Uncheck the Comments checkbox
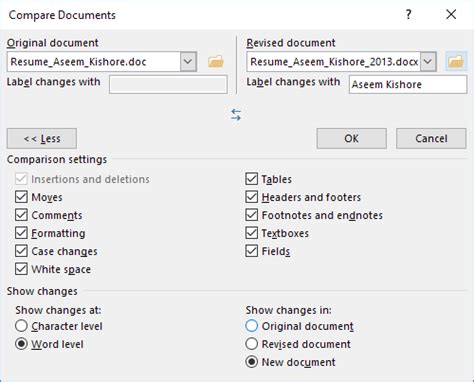This screenshot has width=474, height=382. click(x=21, y=215)
